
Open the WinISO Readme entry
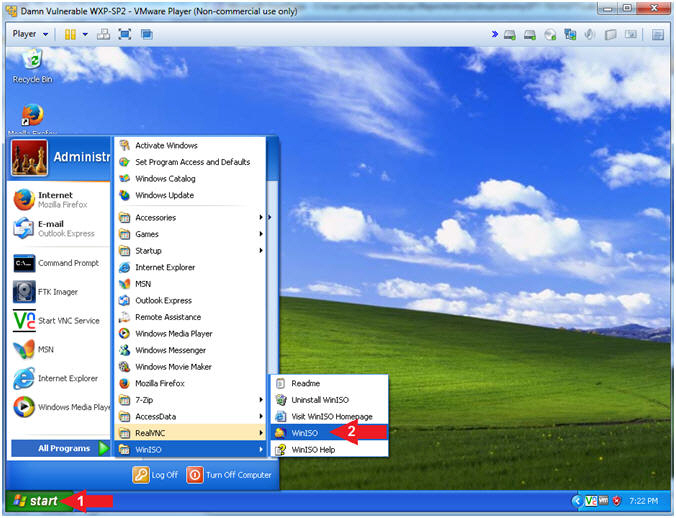pyautogui.click(x=329, y=383)
